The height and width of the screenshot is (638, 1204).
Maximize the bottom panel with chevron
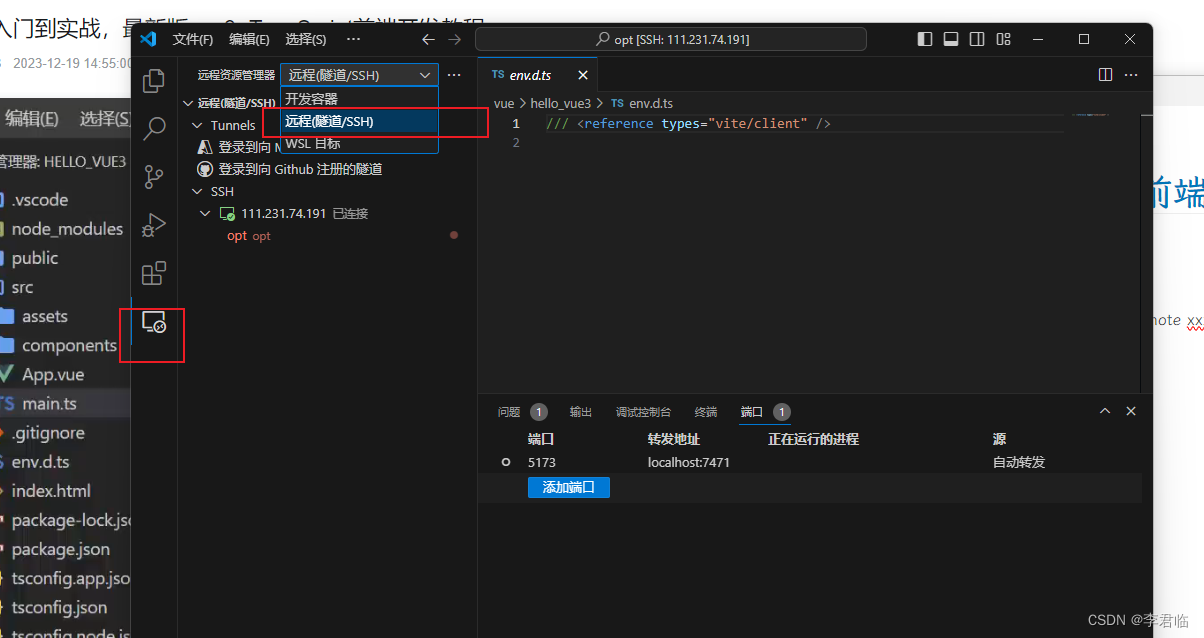1105,411
